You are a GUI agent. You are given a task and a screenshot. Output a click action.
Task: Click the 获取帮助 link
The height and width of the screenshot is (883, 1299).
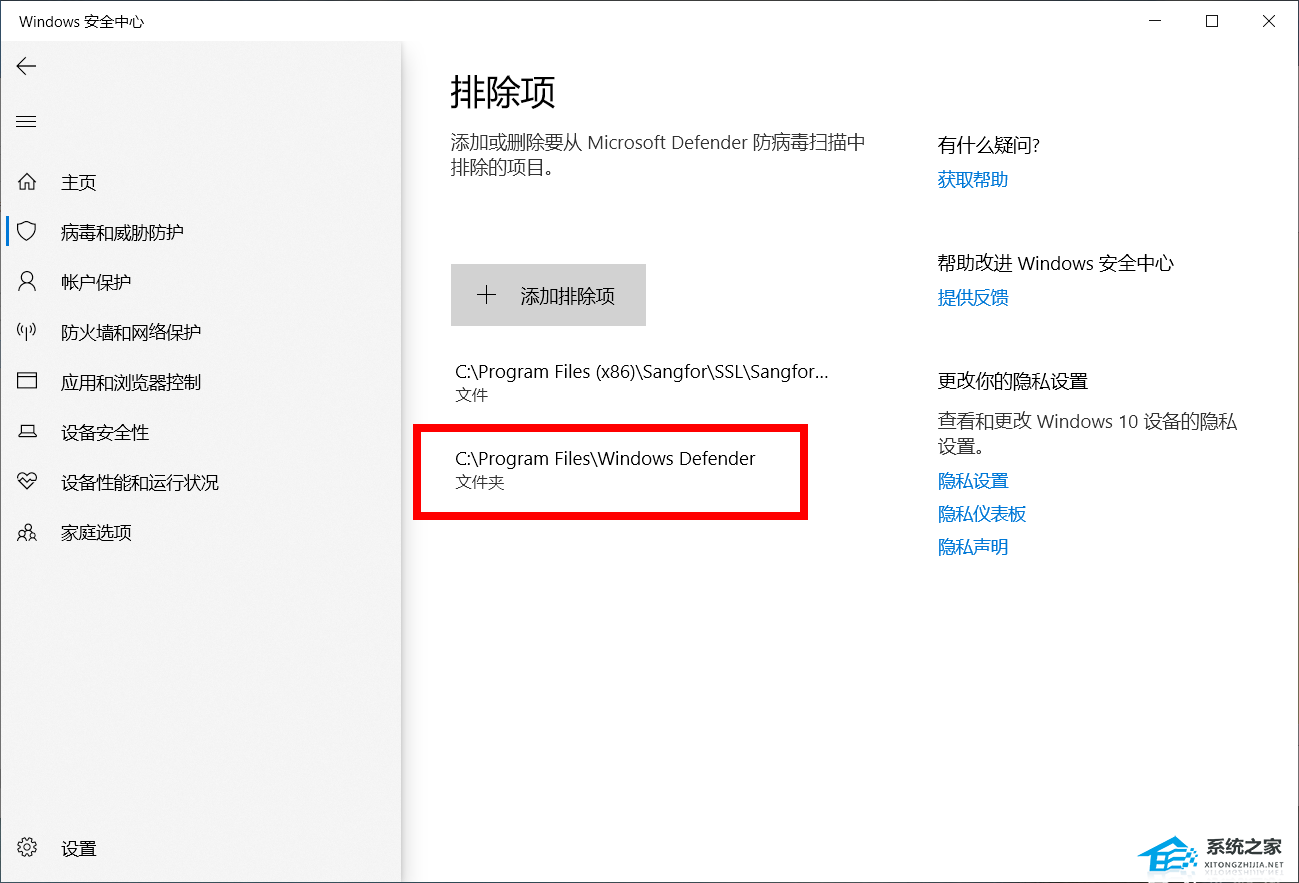coord(973,180)
